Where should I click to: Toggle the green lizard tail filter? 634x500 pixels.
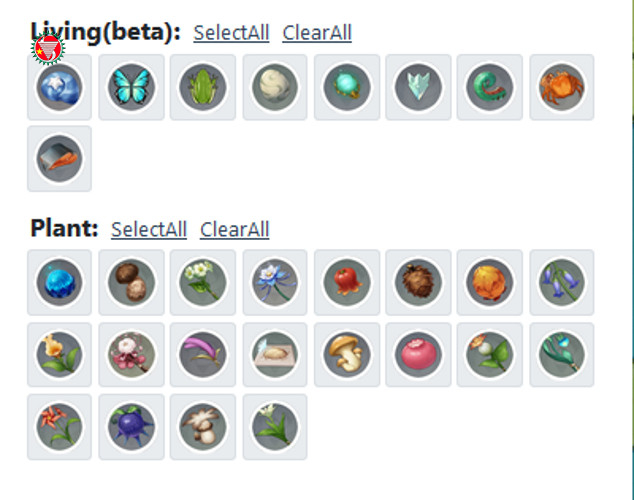[490, 87]
